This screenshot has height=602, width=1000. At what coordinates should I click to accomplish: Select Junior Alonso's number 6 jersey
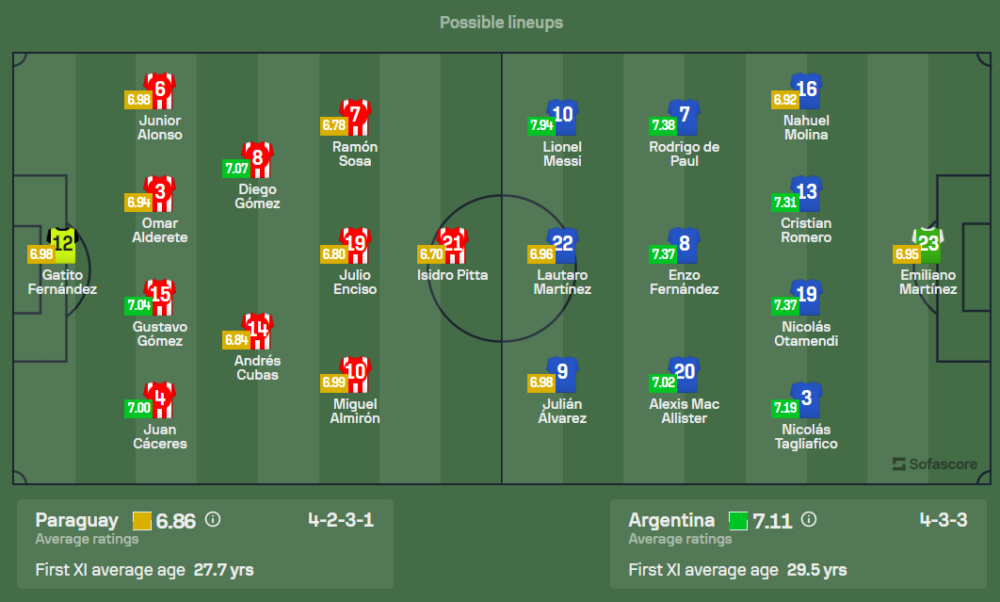159,90
